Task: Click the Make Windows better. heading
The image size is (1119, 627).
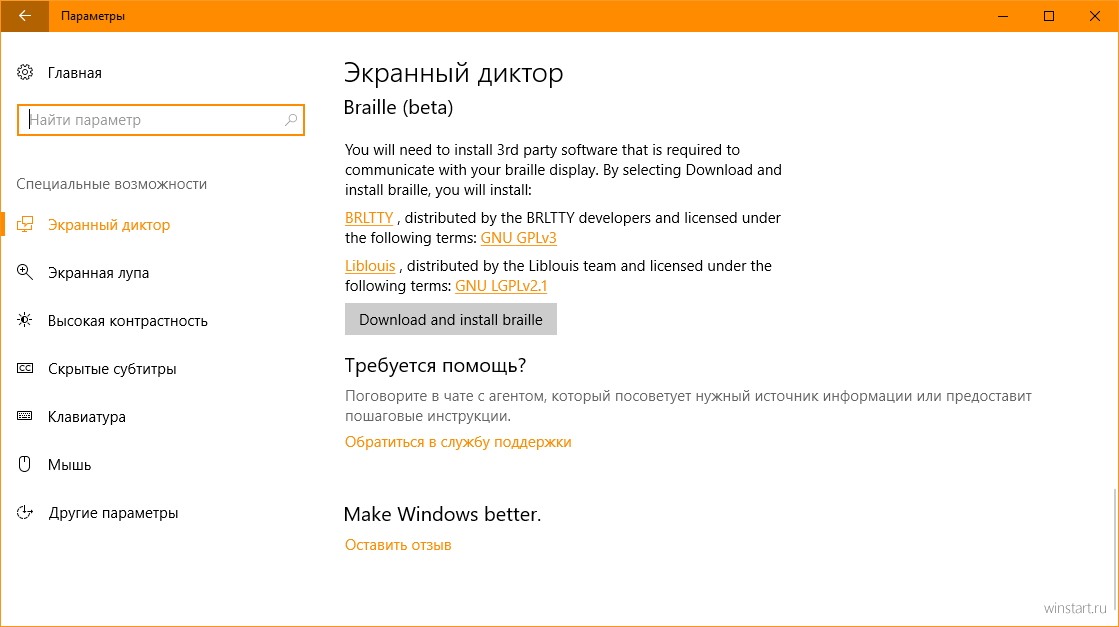Action: click(x=442, y=514)
